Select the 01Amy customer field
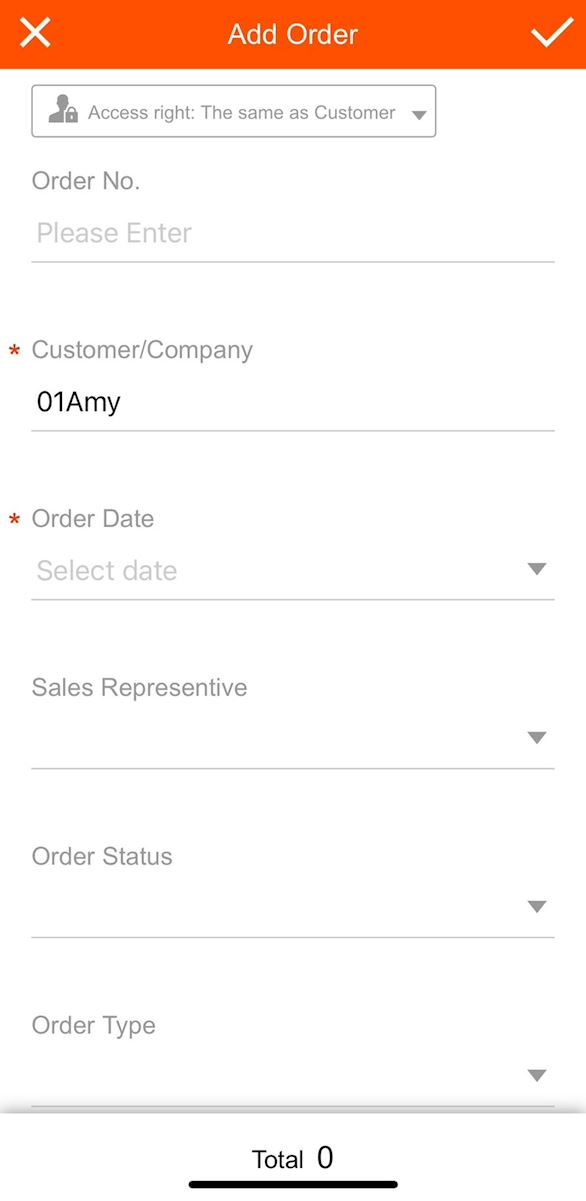This screenshot has height=1201, width=586. click(293, 403)
